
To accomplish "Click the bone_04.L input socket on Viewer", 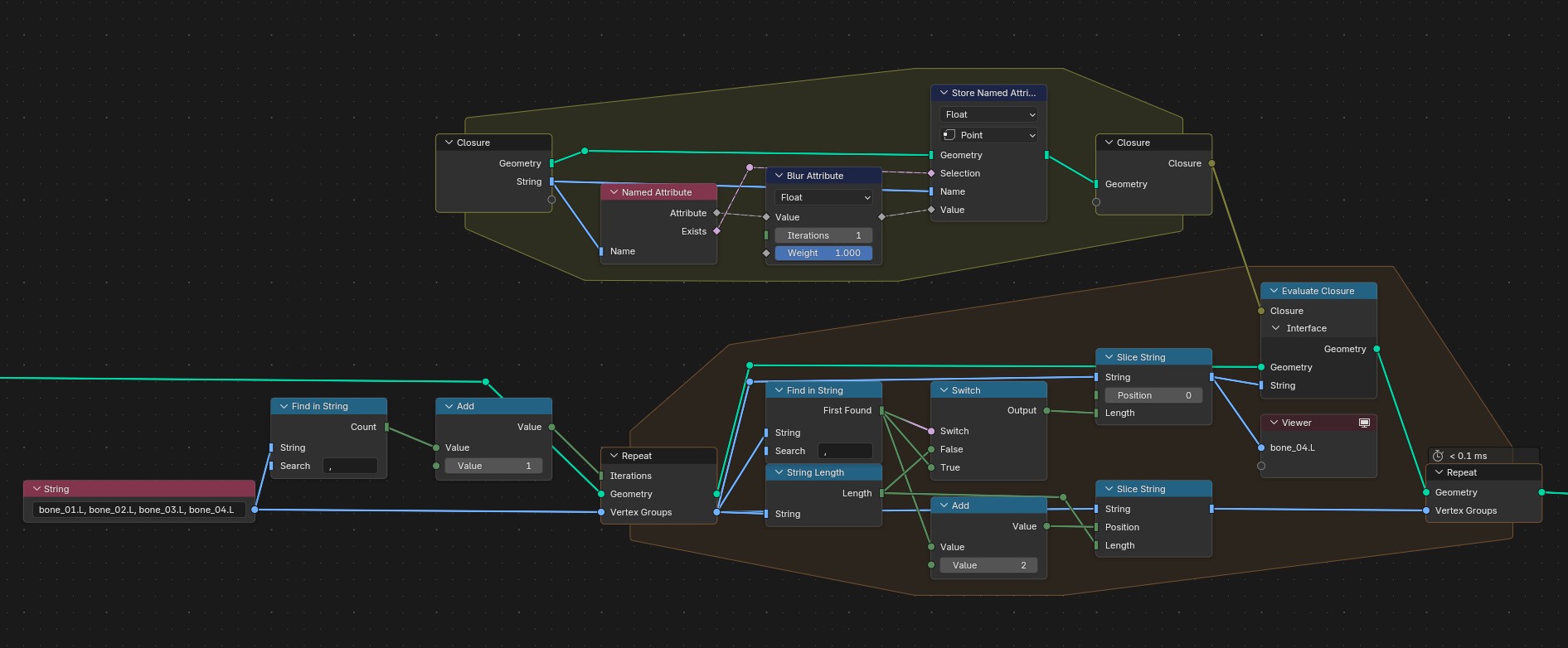I will coord(1261,447).
